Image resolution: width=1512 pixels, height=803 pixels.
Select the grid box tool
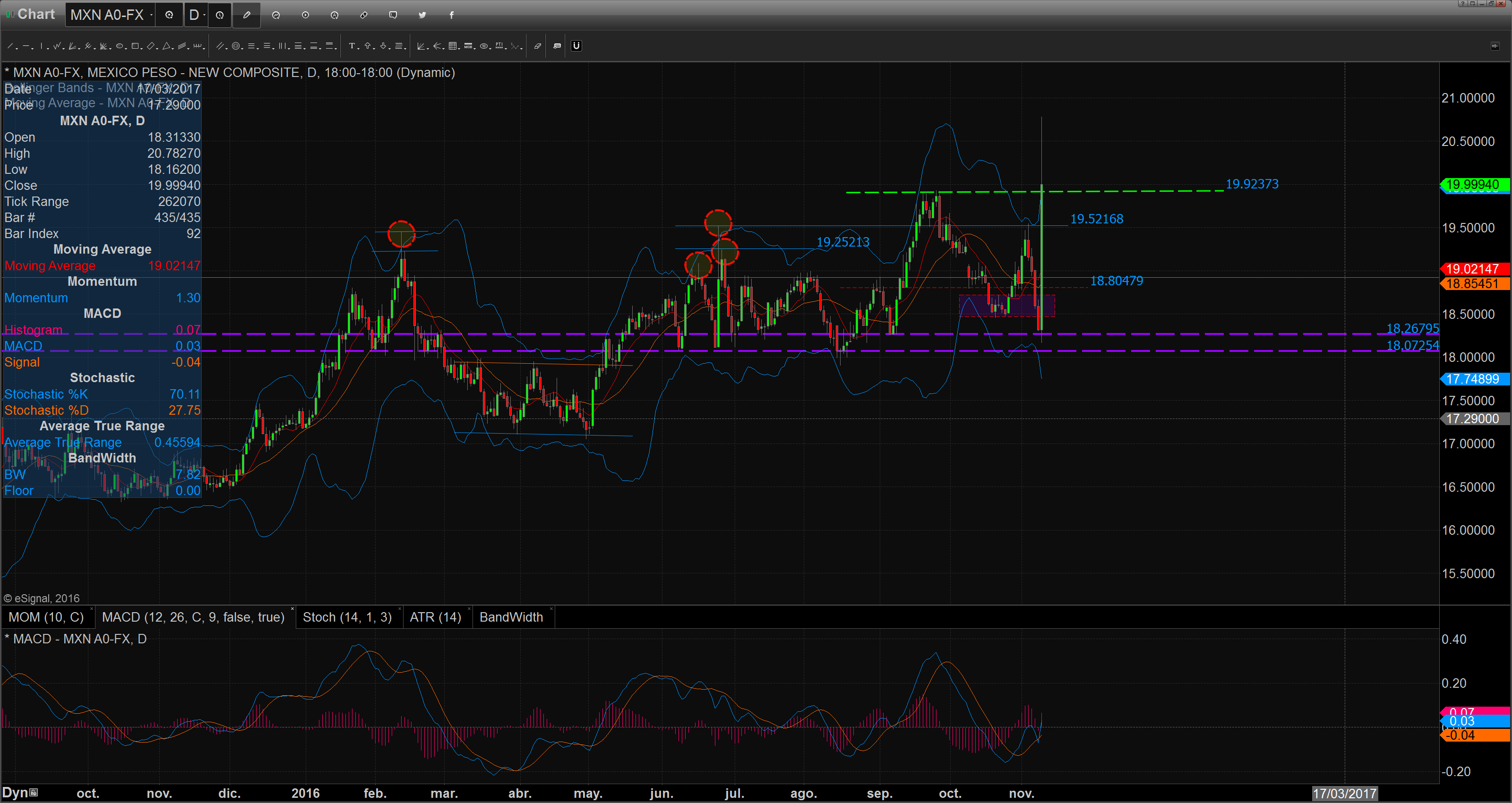pos(453,46)
